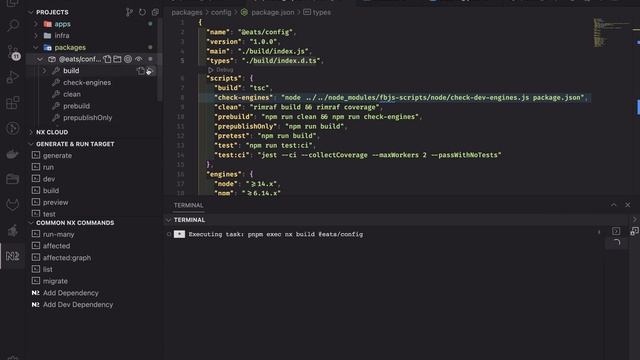Click Nx icon next to Add Dev Dependency
The image size is (640, 360).
click(36, 305)
